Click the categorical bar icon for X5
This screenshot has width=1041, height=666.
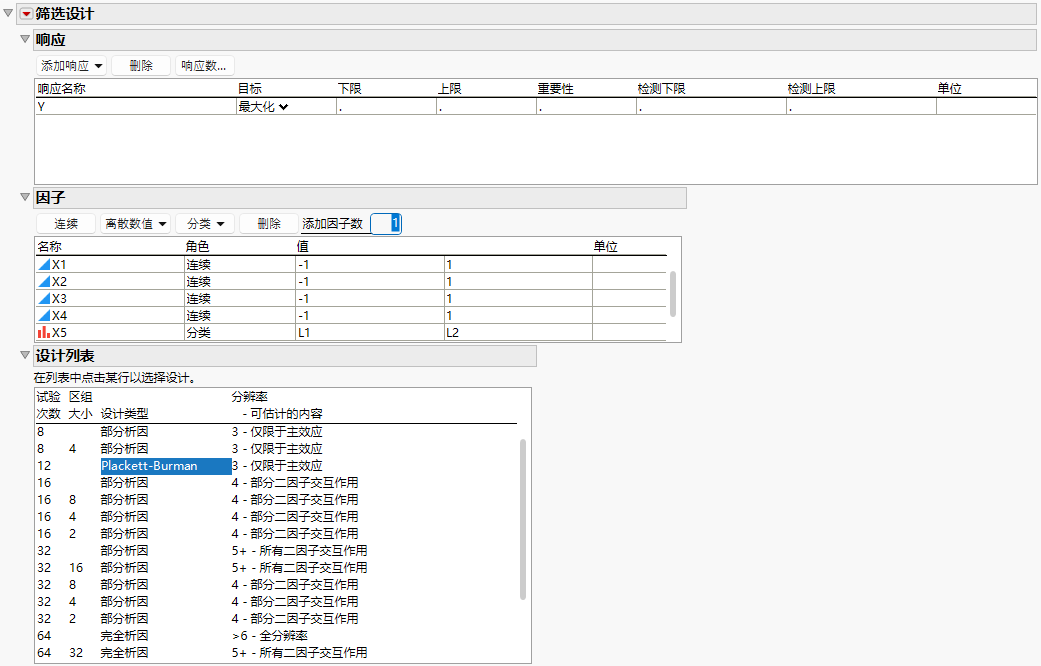(44, 332)
